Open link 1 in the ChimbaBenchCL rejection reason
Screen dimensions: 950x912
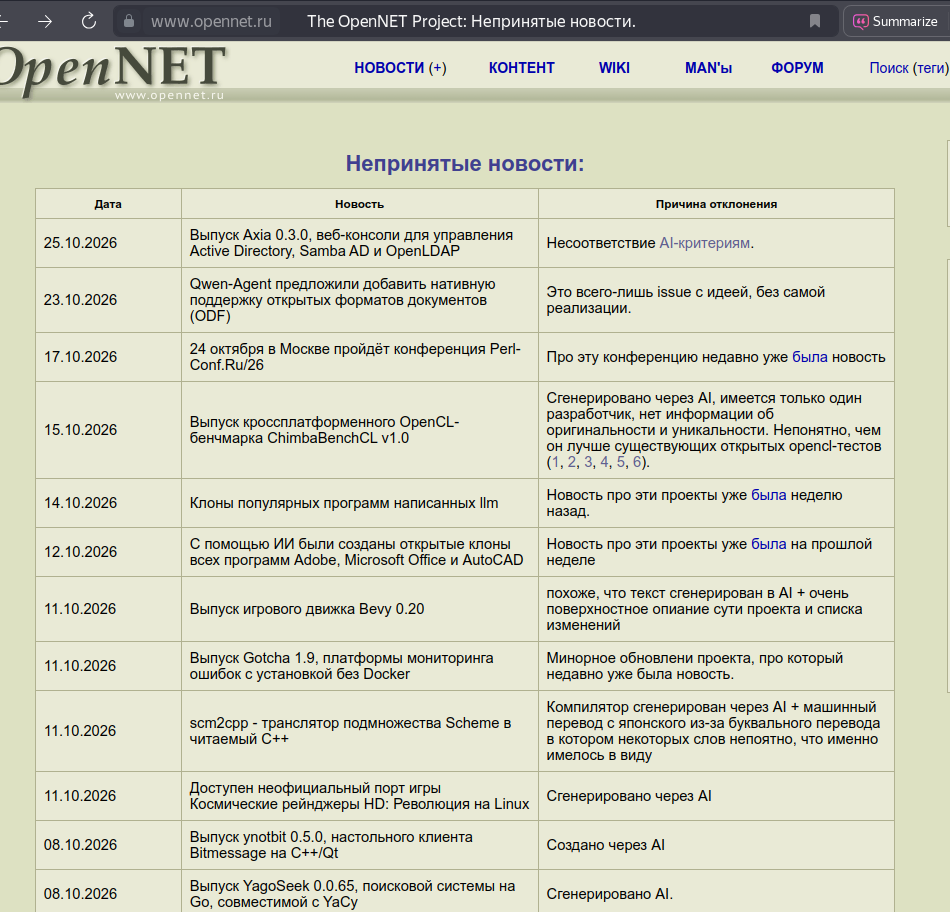tap(555, 462)
